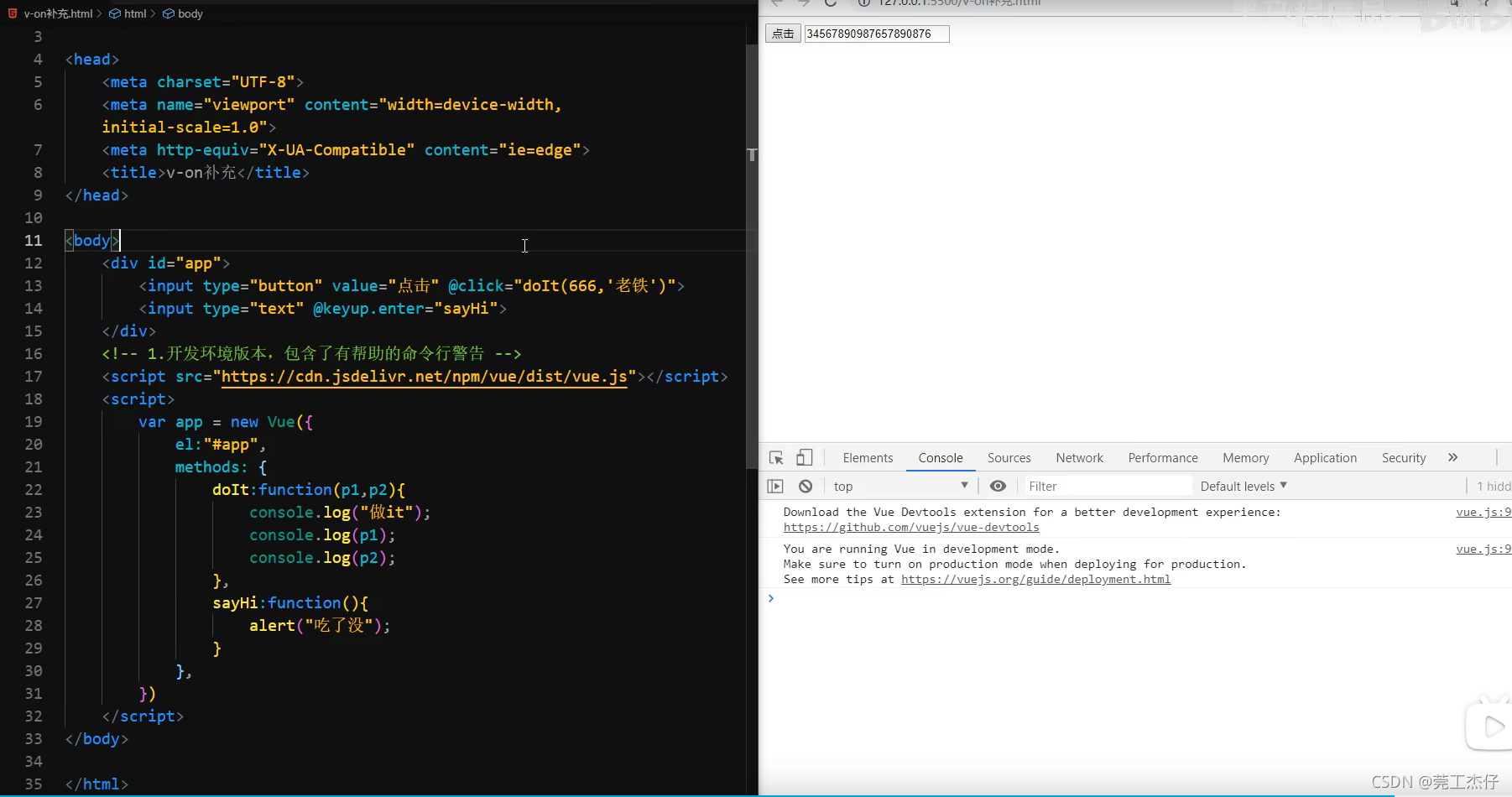Open the Default levels dropdown
The height and width of the screenshot is (797, 1512).
click(1243, 487)
